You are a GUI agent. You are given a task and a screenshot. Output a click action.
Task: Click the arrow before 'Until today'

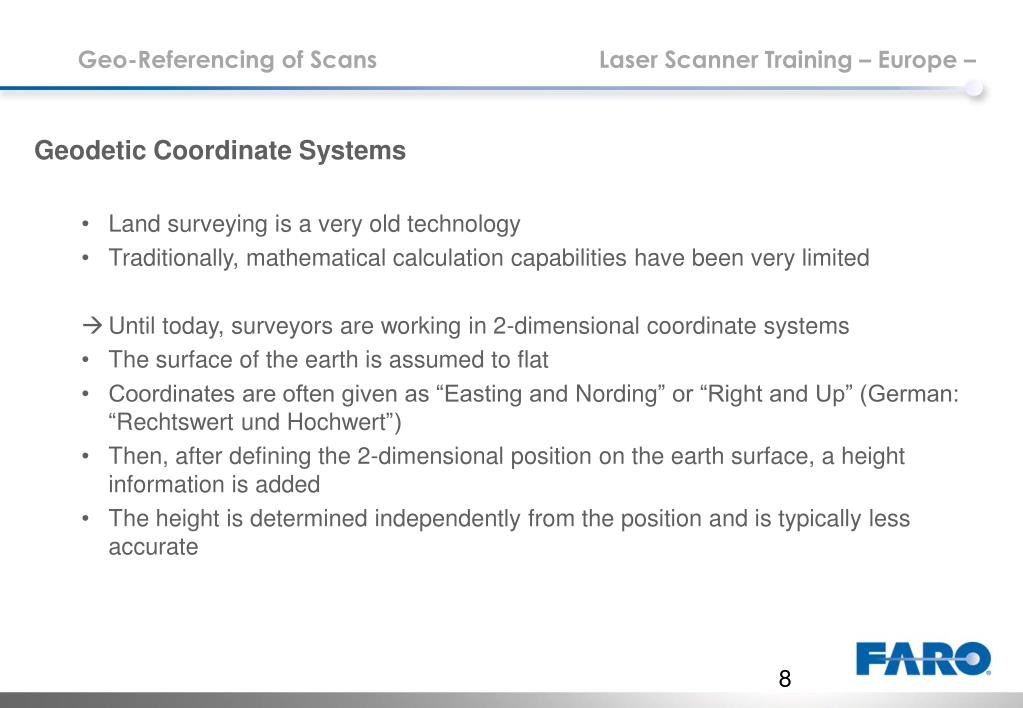[x=93, y=324]
